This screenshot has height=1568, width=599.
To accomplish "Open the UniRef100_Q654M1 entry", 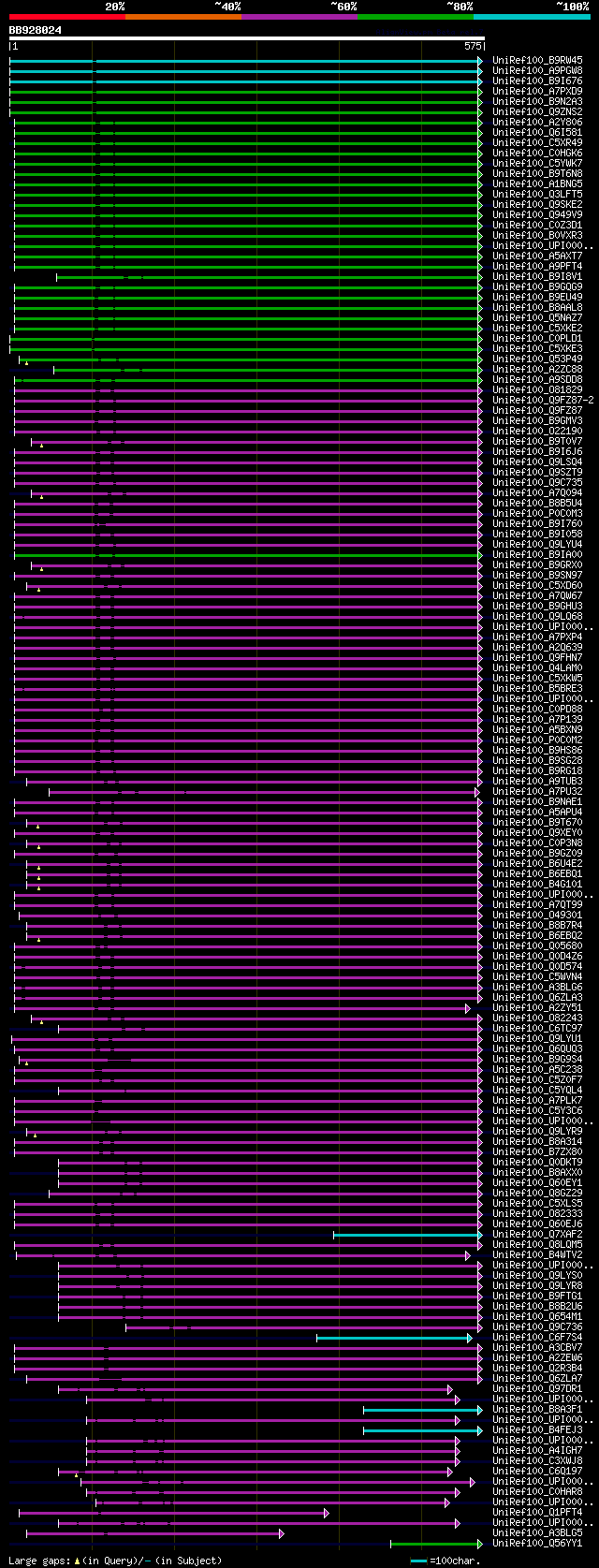I will tap(537, 1316).
